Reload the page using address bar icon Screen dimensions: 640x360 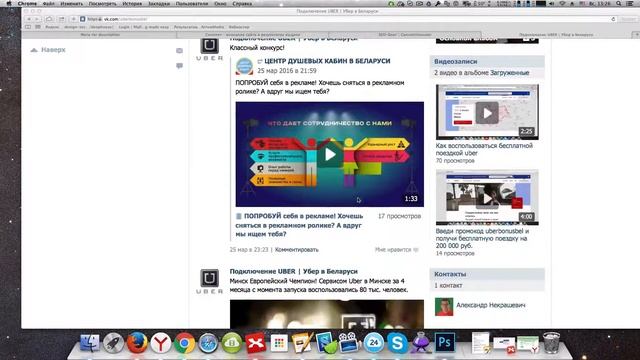click(613, 19)
